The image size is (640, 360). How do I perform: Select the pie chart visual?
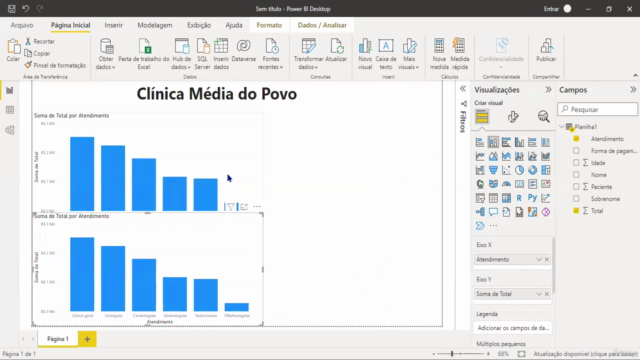coord(519,170)
